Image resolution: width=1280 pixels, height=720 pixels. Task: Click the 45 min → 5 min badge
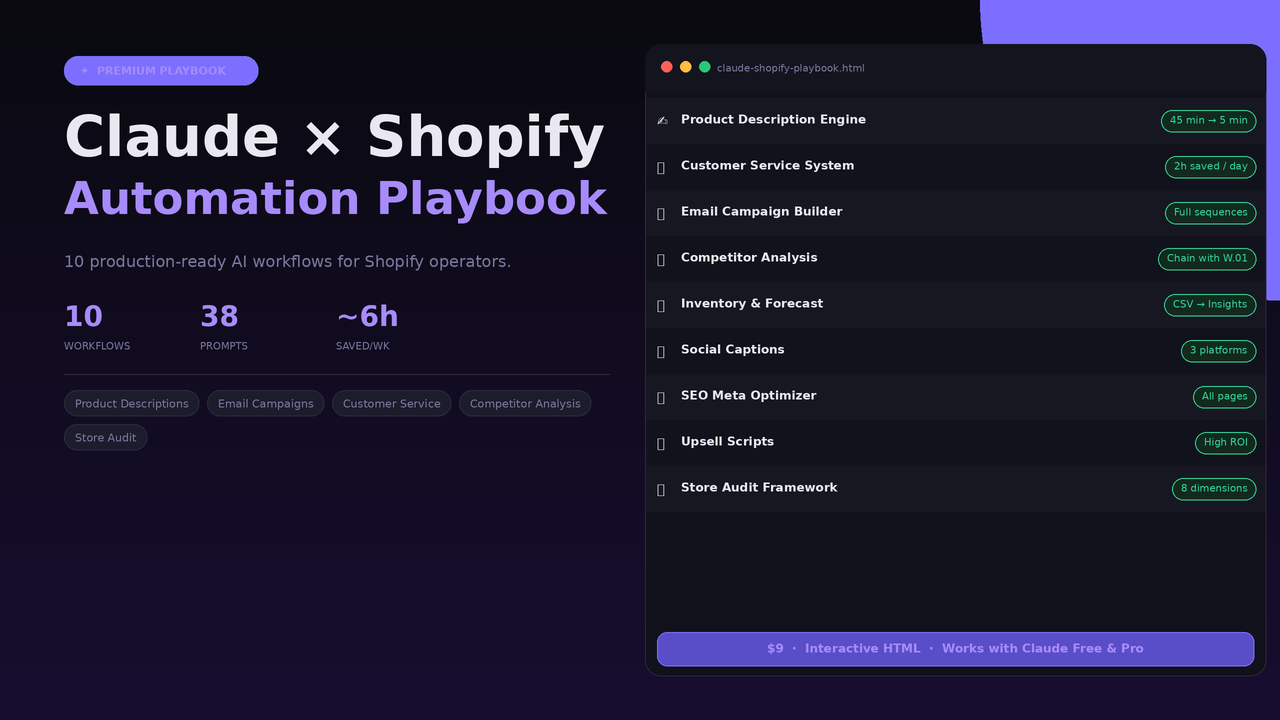coord(1208,121)
